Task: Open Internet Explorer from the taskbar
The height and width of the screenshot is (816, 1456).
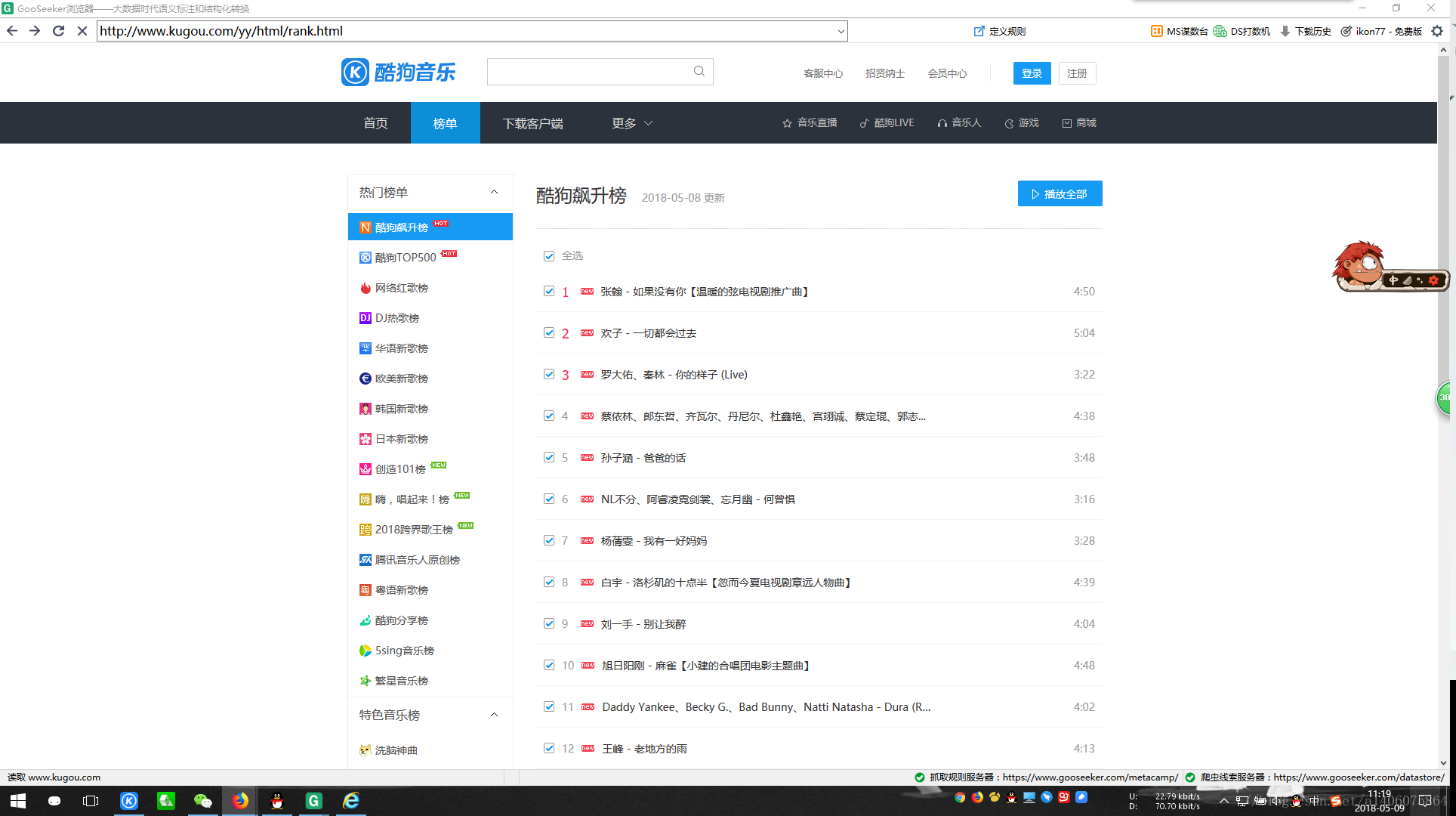Action: [351, 801]
